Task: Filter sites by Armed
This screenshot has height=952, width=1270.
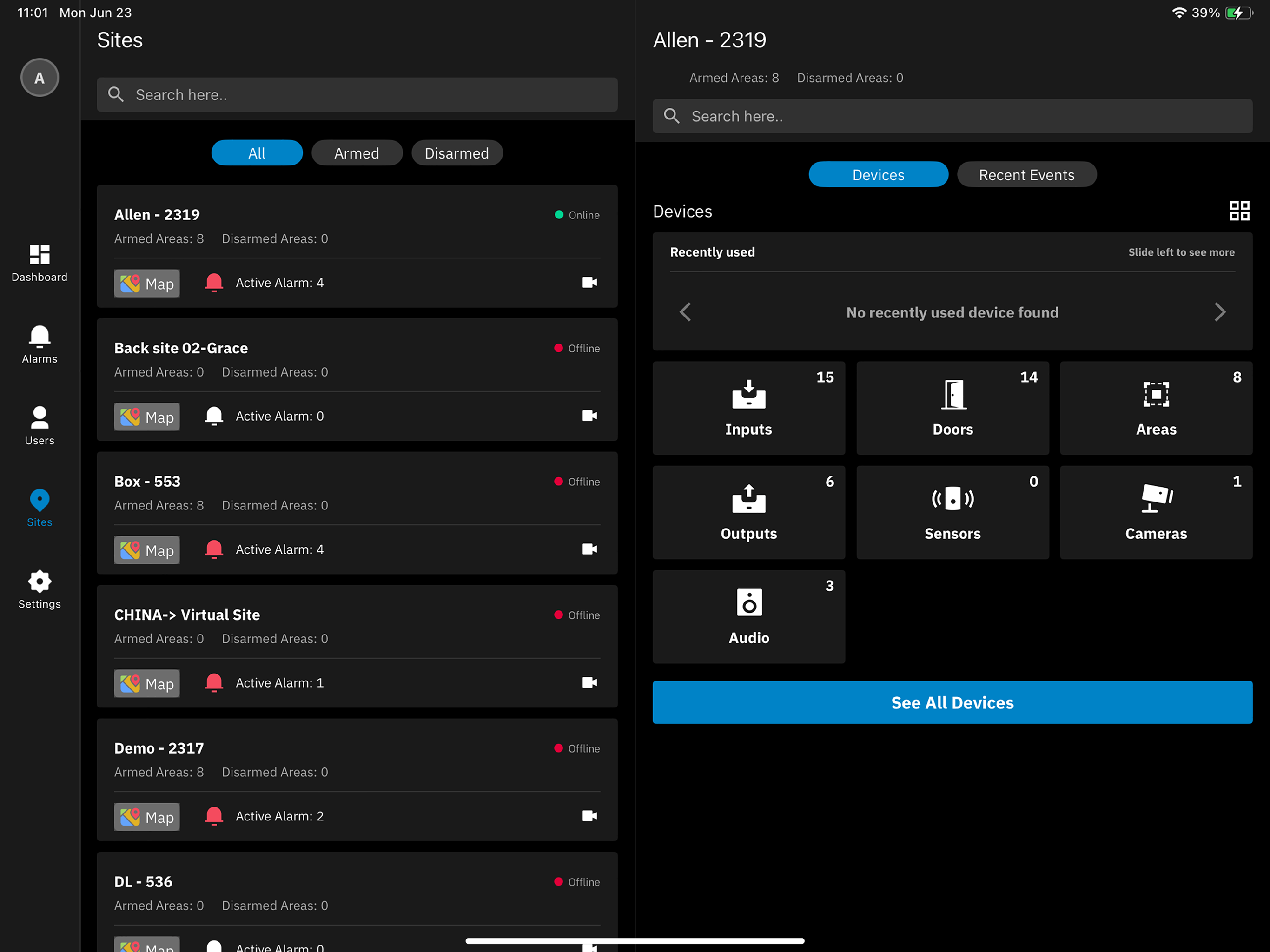Action: click(357, 153)
